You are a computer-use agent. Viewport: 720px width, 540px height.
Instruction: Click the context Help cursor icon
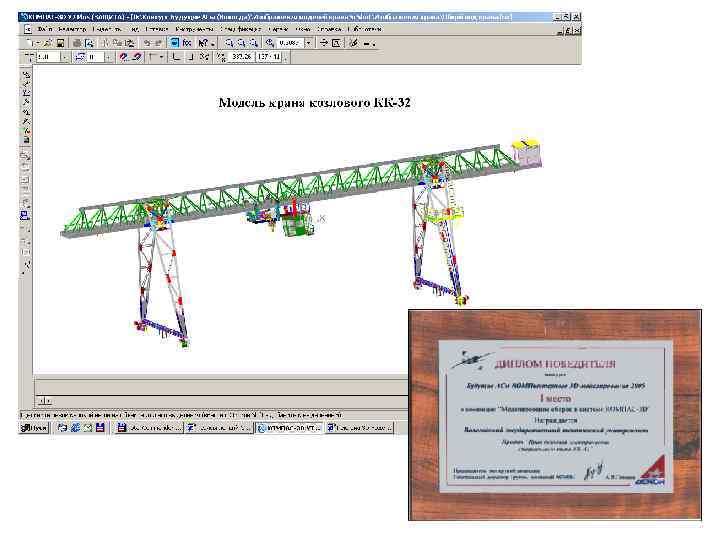pyautogui.click(x=203, y=43)
